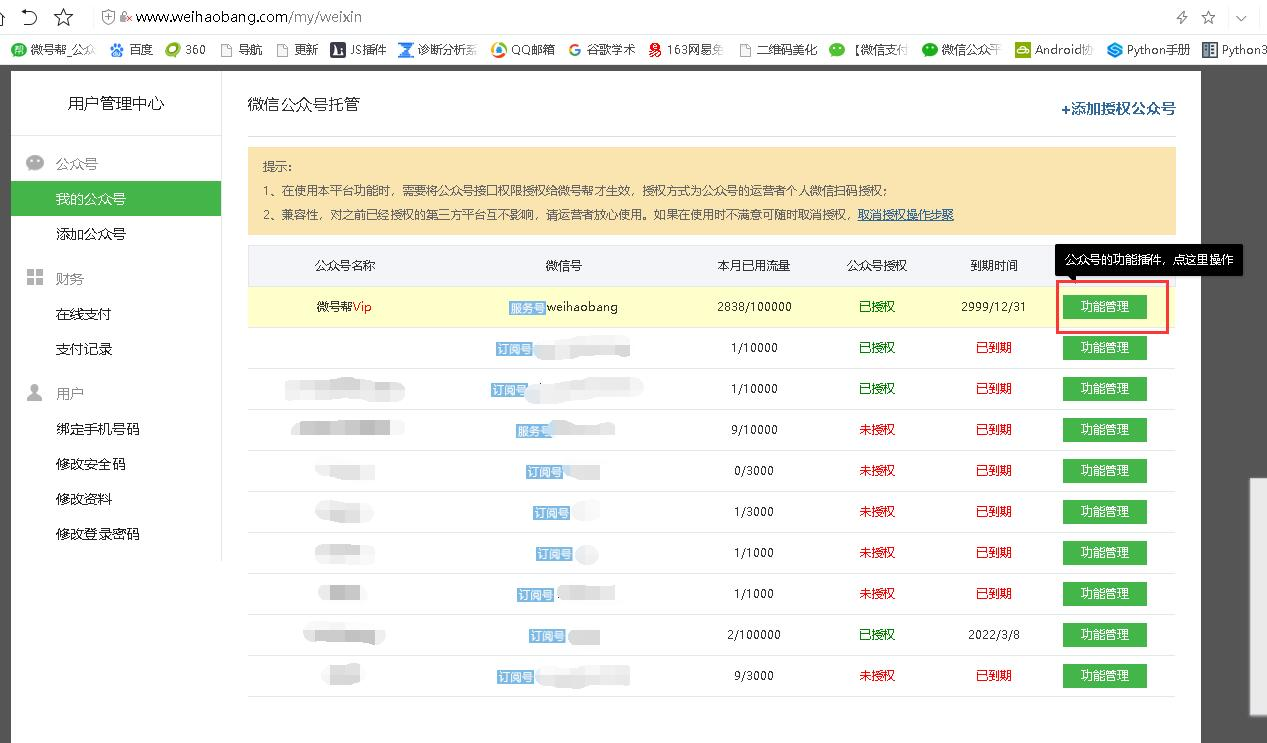This screenshot has height=743, width=1267.
Task: Go to 在线支付 in sidebar
Action: pos(84,314)
